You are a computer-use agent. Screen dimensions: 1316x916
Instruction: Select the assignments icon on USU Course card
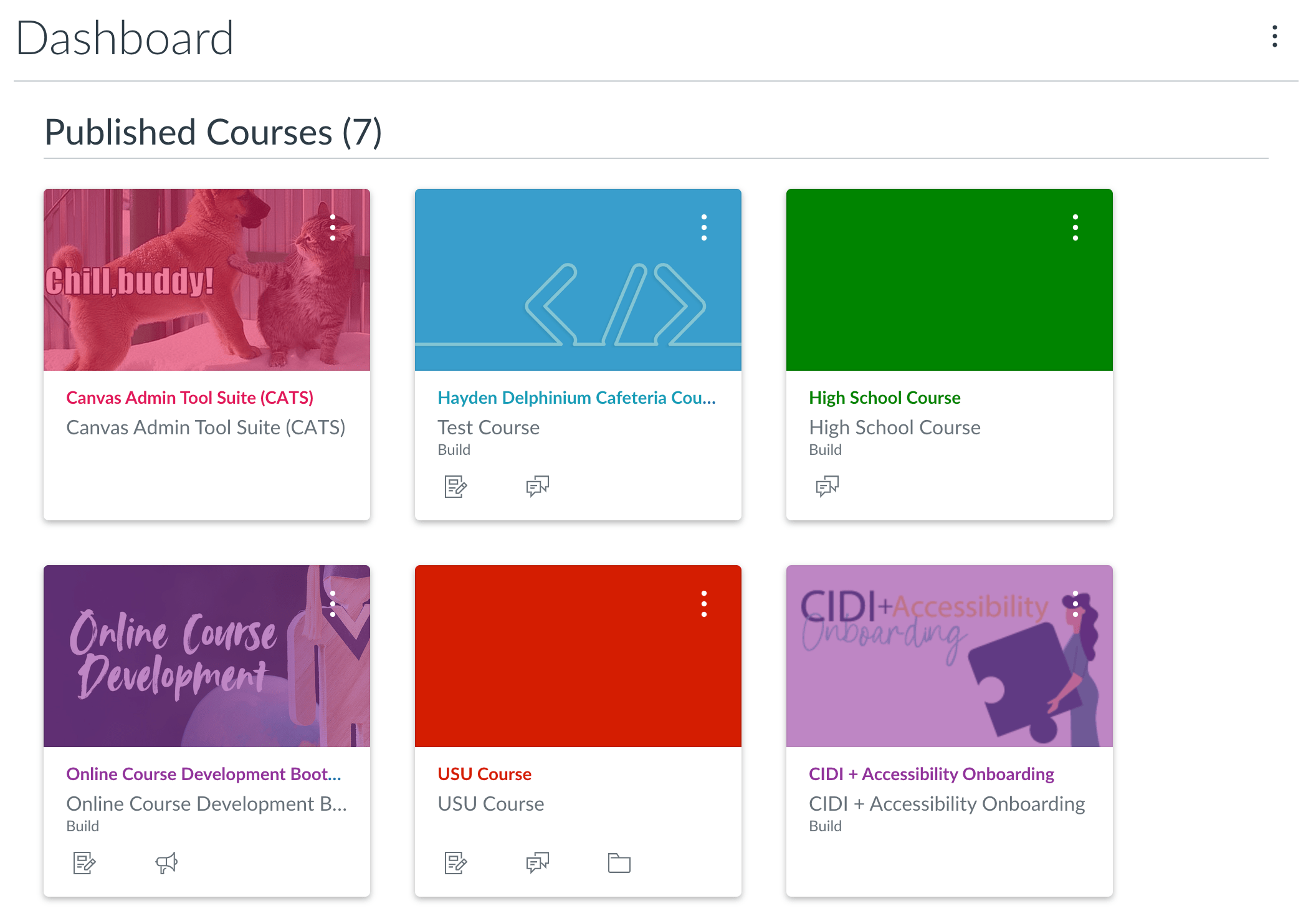[454, 864]
